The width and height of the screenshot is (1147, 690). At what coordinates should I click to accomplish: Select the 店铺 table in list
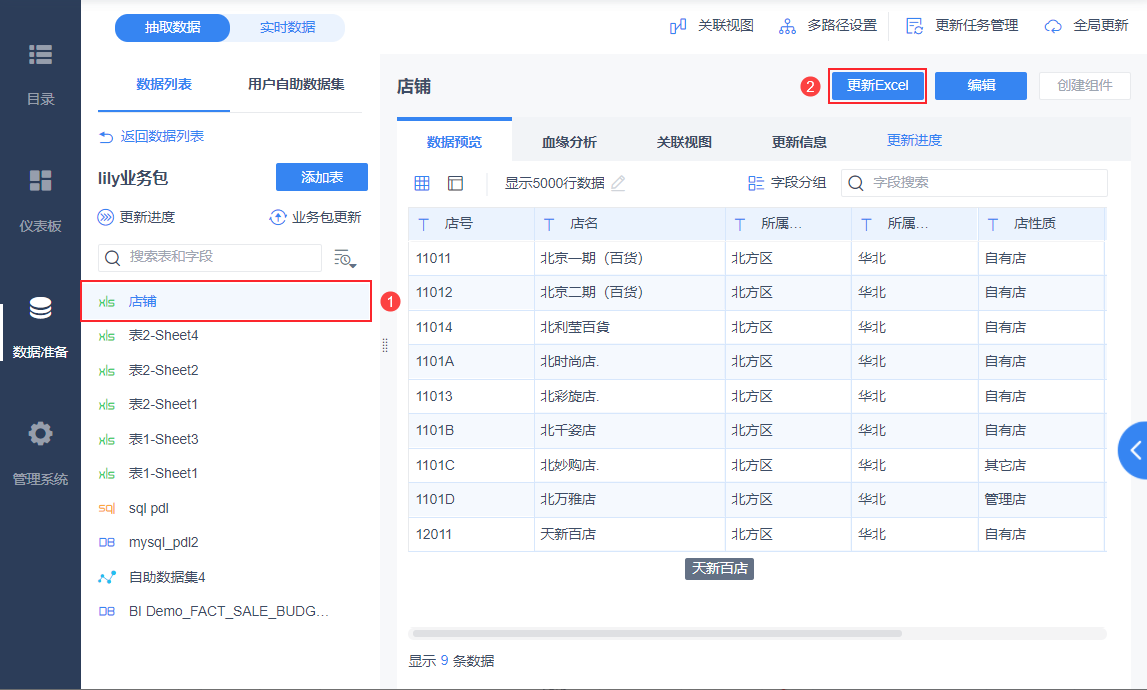click(226, 301)
